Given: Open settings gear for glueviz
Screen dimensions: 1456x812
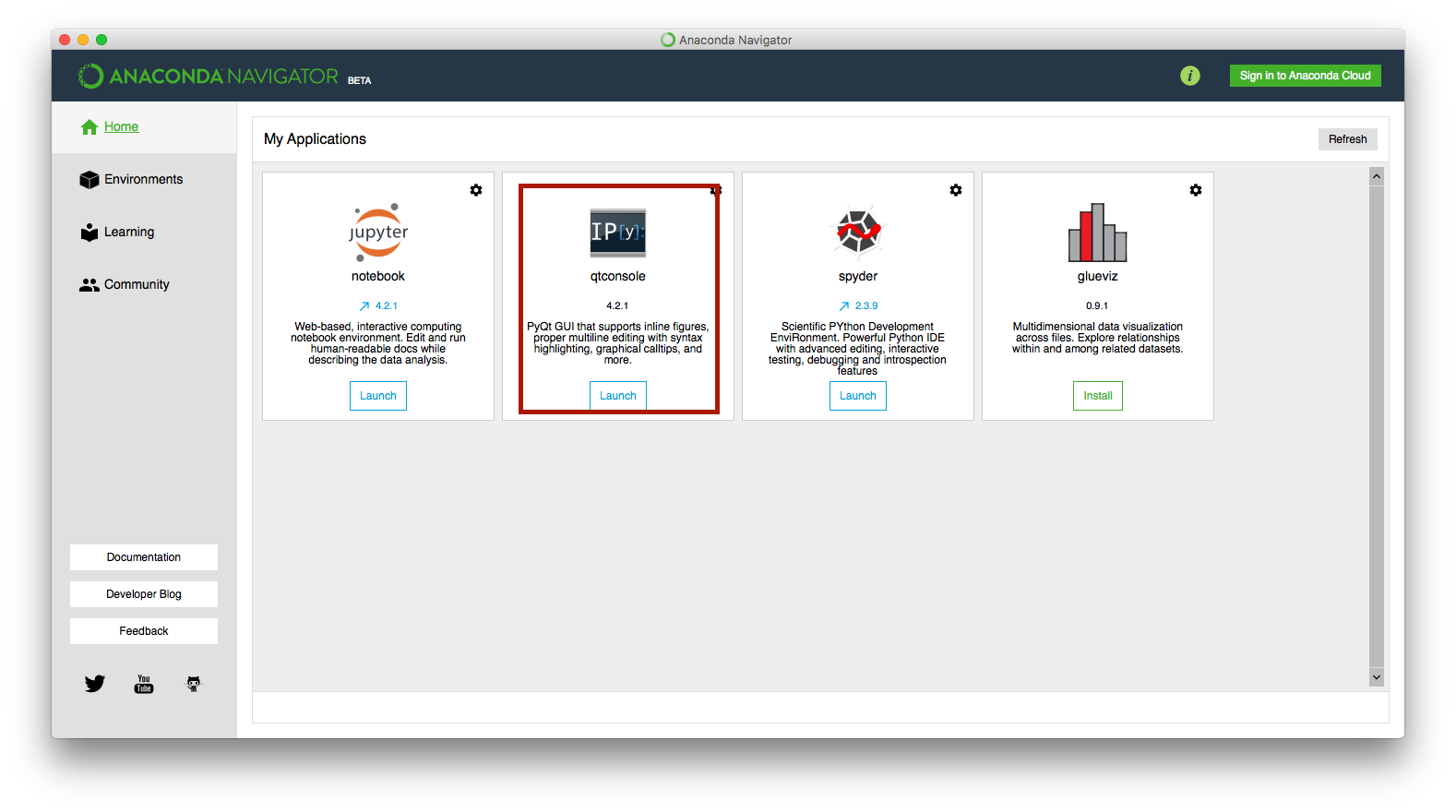Looking at the screenshot, I should (1196, 190).
